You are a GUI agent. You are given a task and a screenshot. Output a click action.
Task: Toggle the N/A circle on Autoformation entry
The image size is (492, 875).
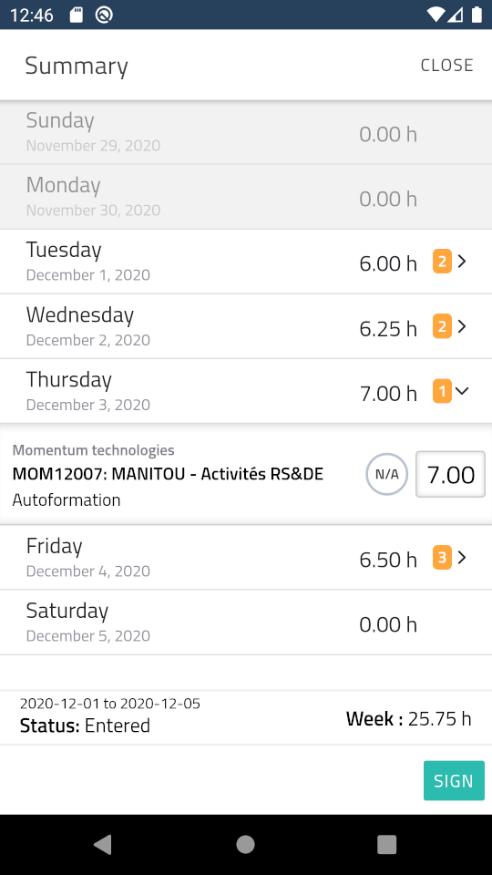[x=387, y=474]
